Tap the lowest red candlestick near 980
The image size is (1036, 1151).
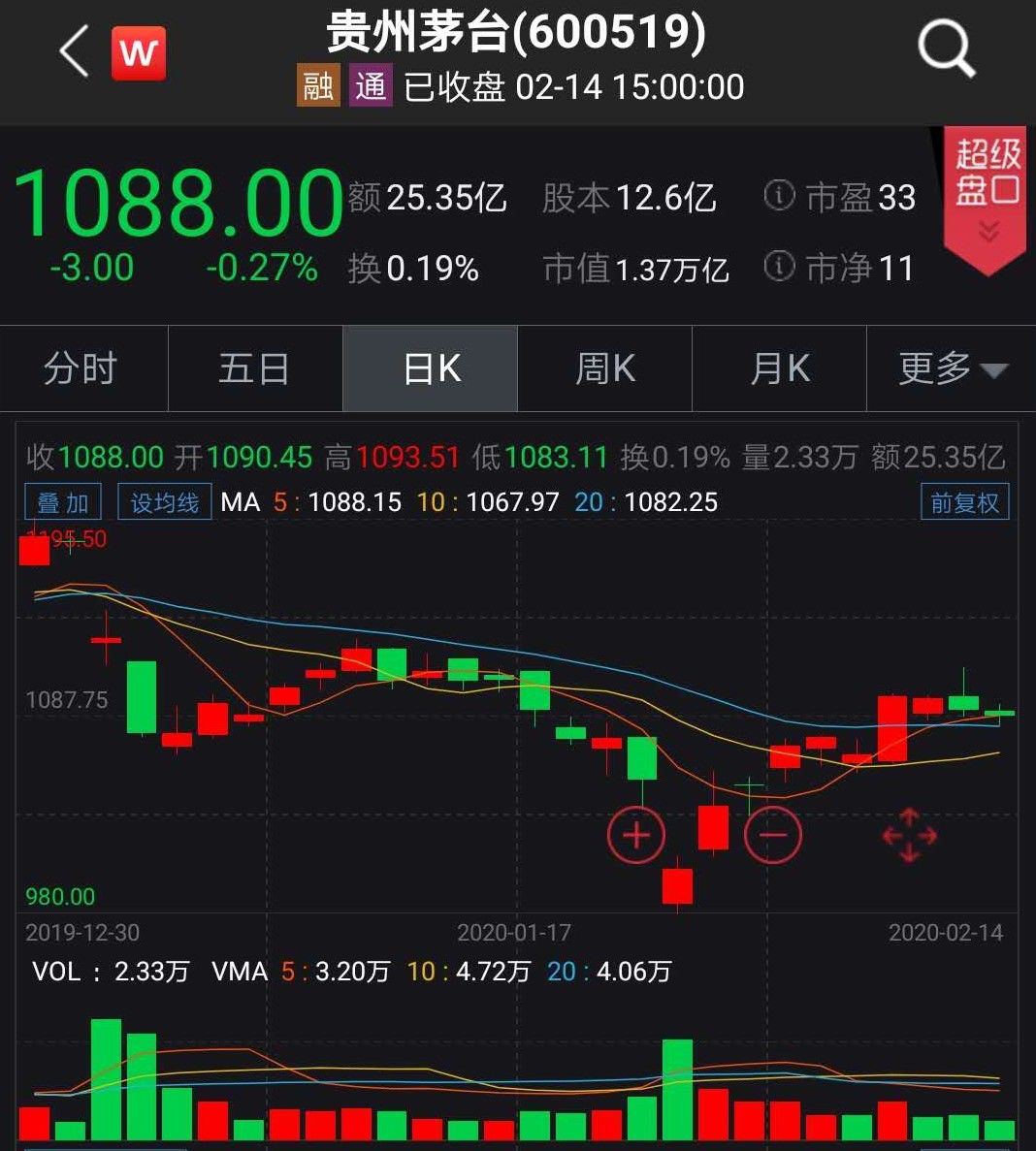click(677, 886)
